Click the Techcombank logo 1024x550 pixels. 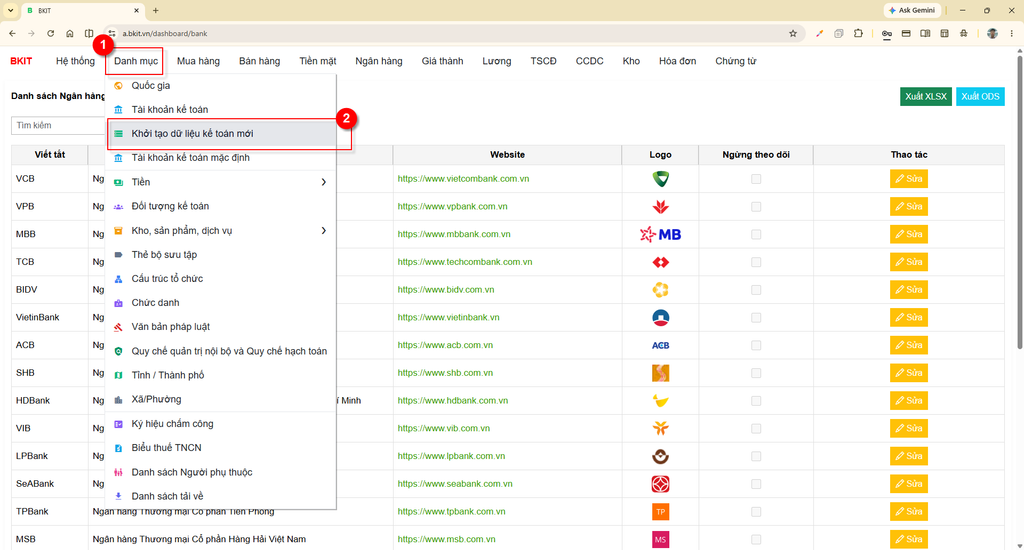(660, 262)
